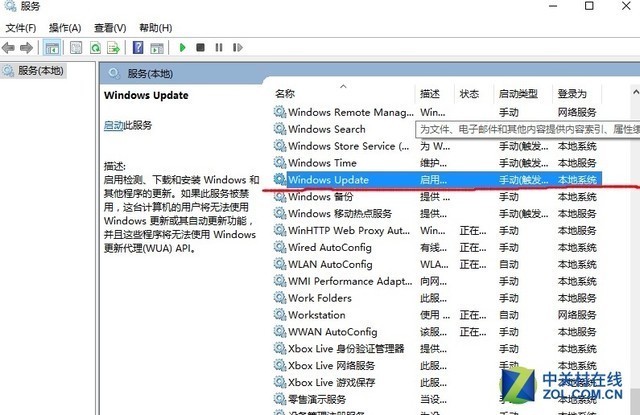Click the Export List toolbar icon
640x415 pixels.
(113, 48)
